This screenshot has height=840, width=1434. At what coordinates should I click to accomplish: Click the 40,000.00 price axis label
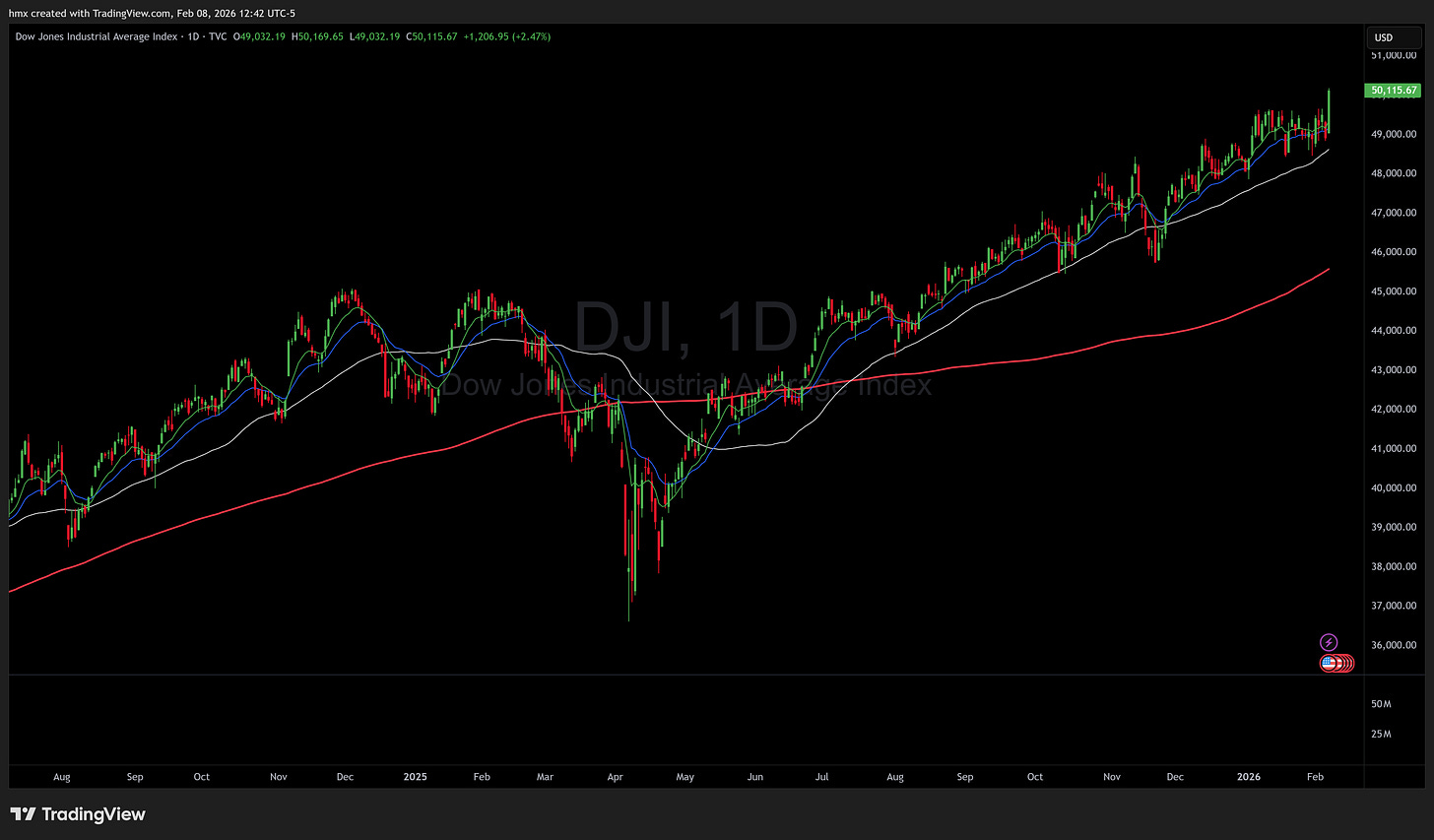coord(1394,487)
